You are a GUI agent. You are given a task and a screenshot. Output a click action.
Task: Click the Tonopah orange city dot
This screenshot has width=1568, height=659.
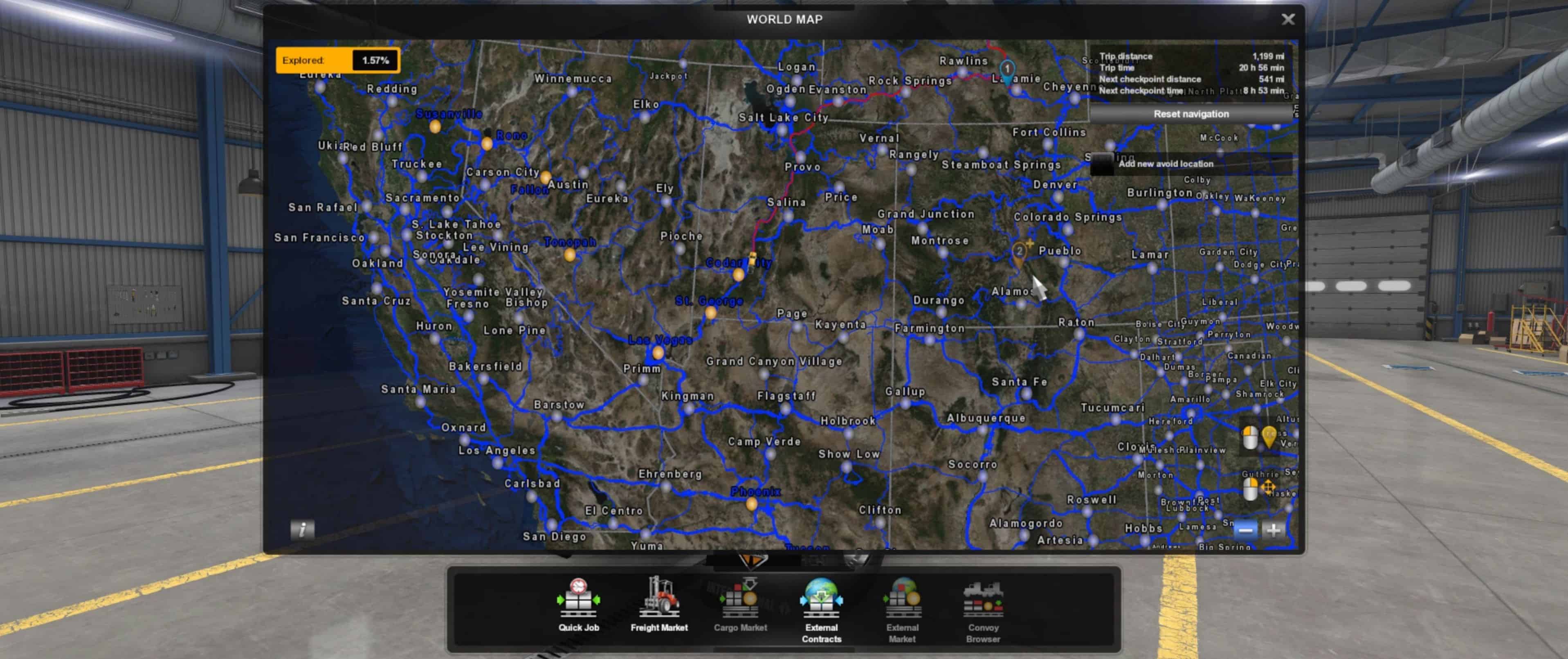point(570,255)
